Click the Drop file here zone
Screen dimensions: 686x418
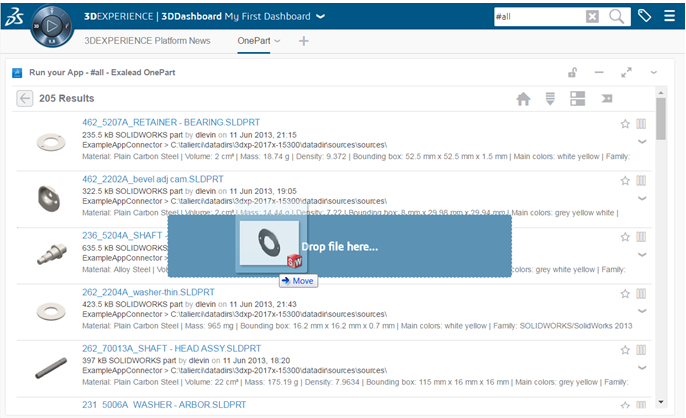coord(340,246)
